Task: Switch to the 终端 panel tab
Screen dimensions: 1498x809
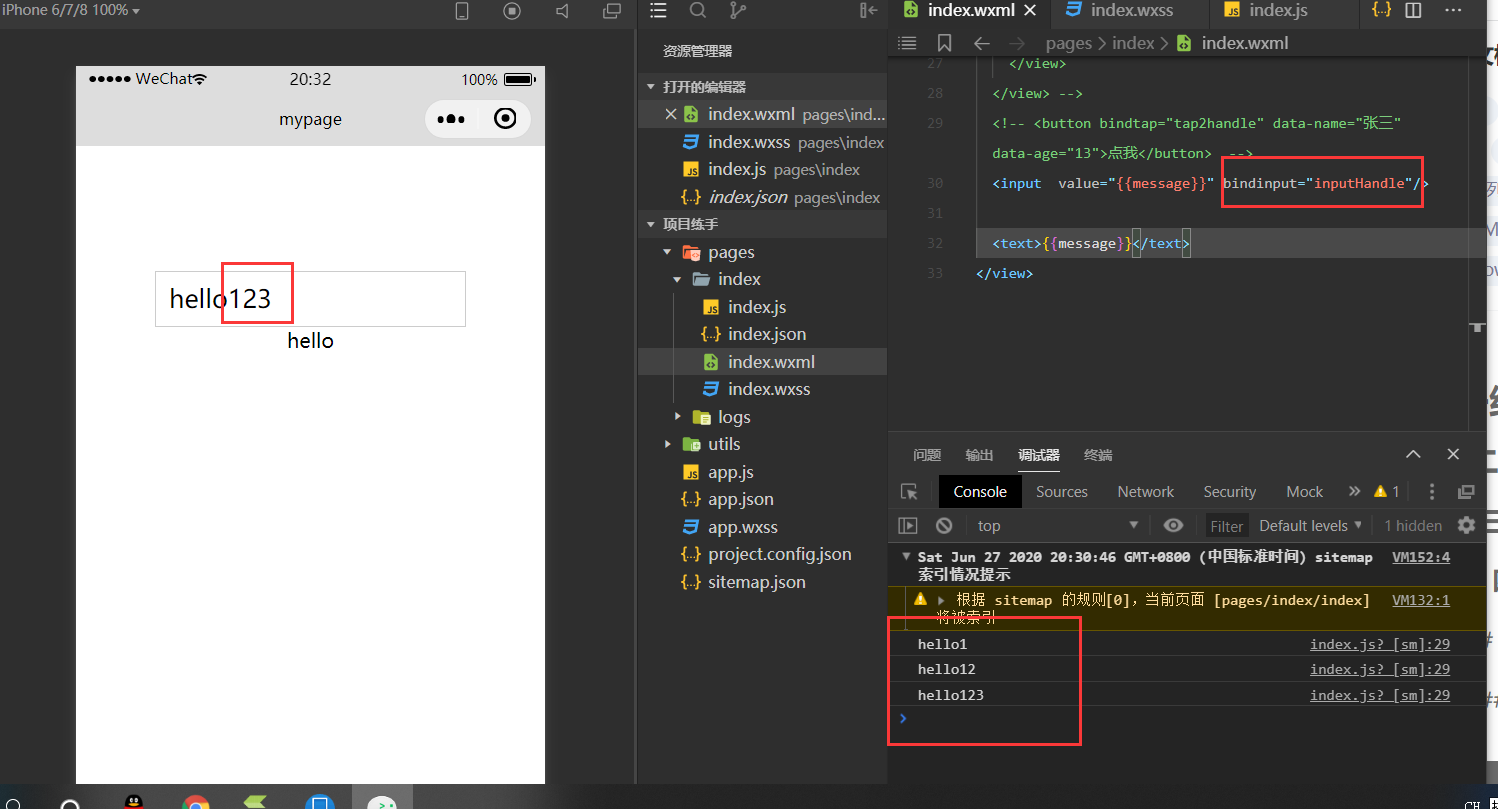Action: [x=1098, y=455]
